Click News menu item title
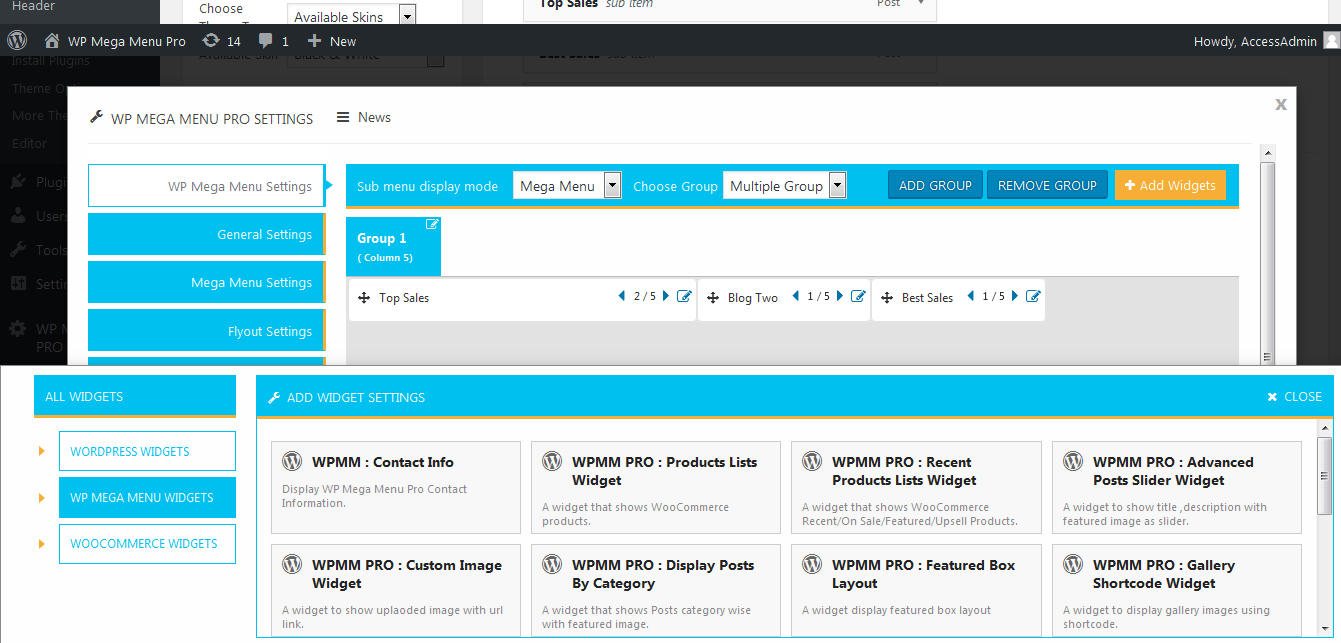1341x643 pixels. pyautogui.click(x=374, y=117)
